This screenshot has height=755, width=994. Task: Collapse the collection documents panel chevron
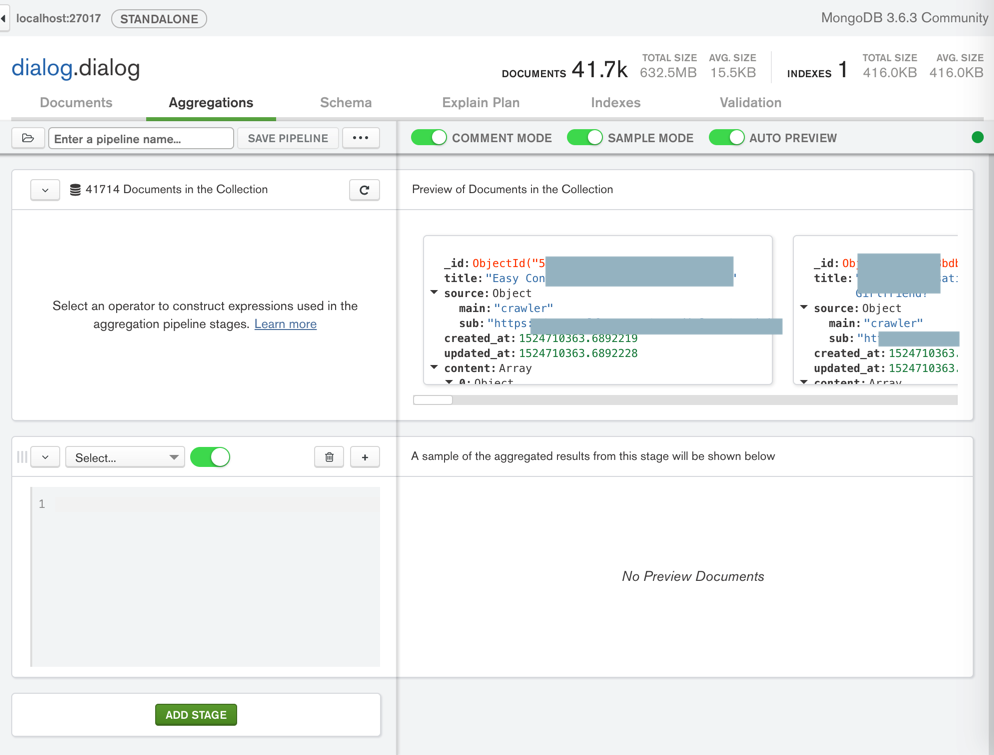pos(45,190)
